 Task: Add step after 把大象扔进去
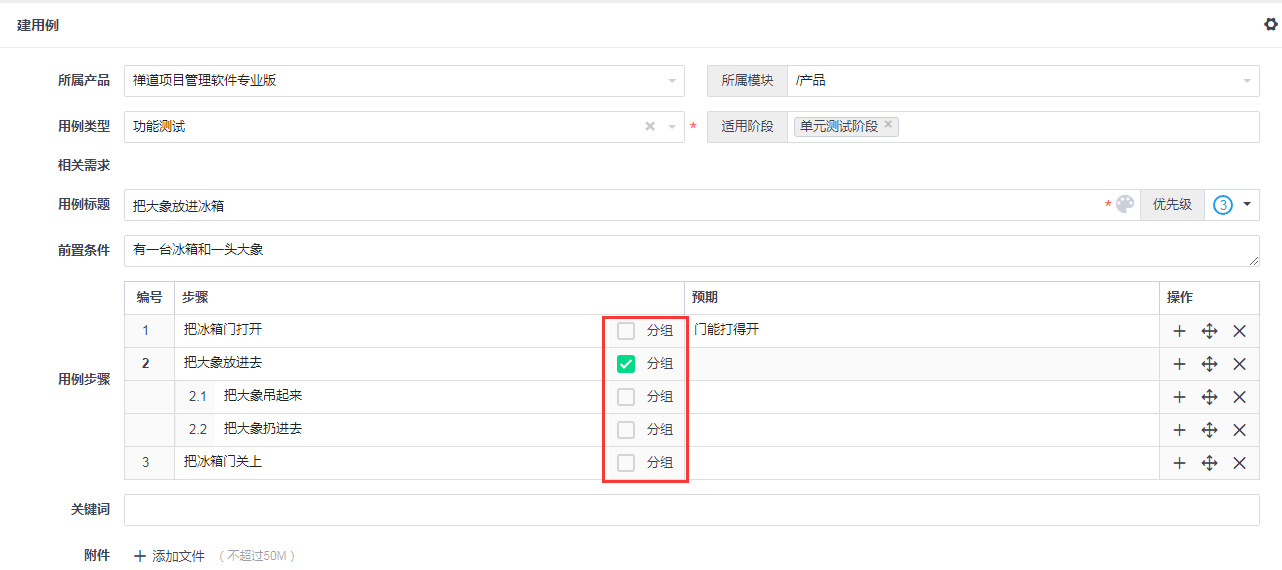pyautogui.click(x=1179, y=430)
